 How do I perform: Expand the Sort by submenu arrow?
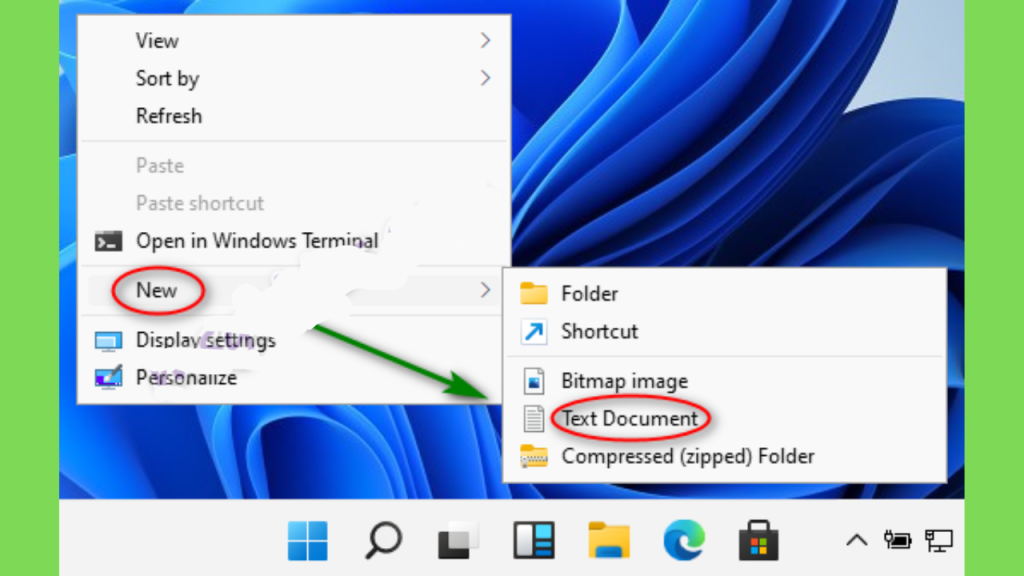(485, 78)
